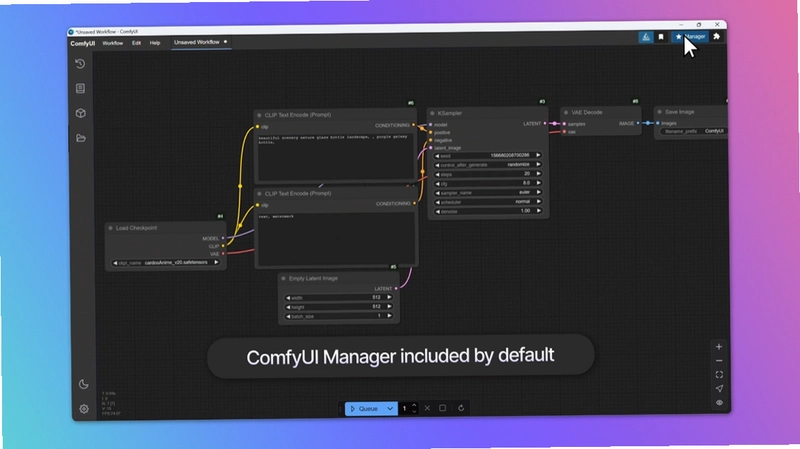
Task: Open the ckpt_name checkpoint selector
Action: pyautogui.click(x=166, y=263)
